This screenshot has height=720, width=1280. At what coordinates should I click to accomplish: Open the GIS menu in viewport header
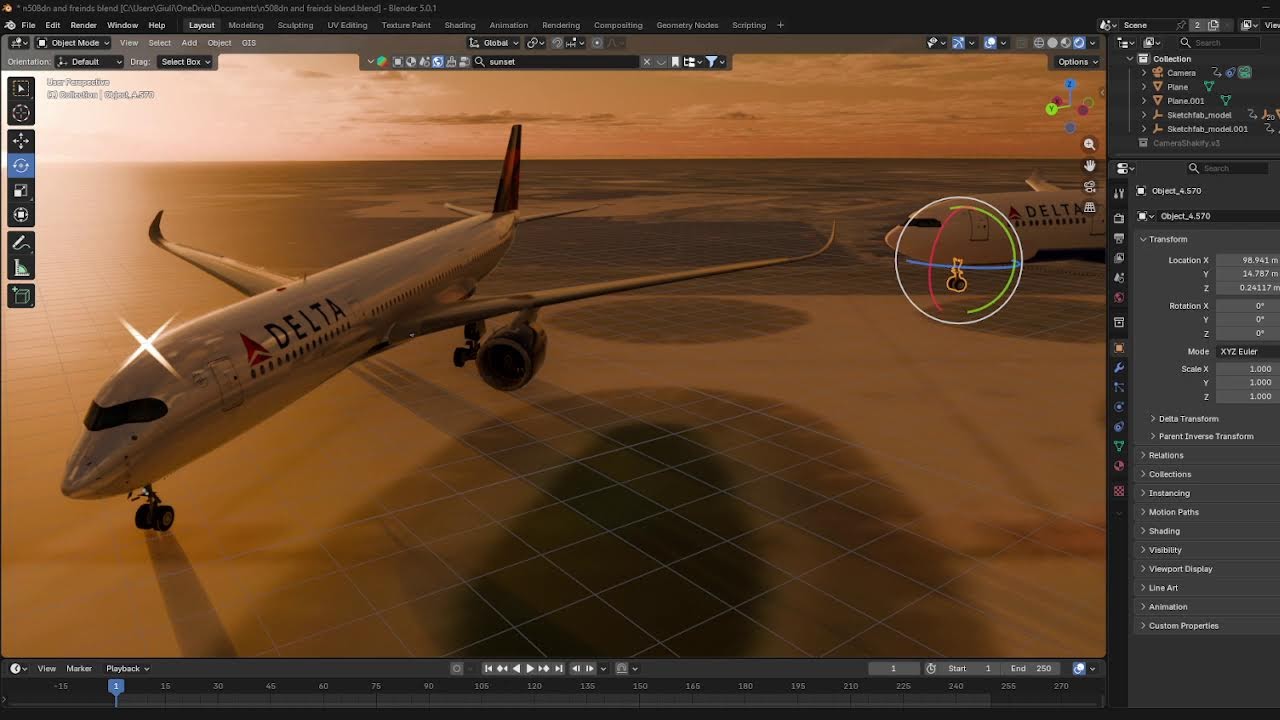click(249, 43)
